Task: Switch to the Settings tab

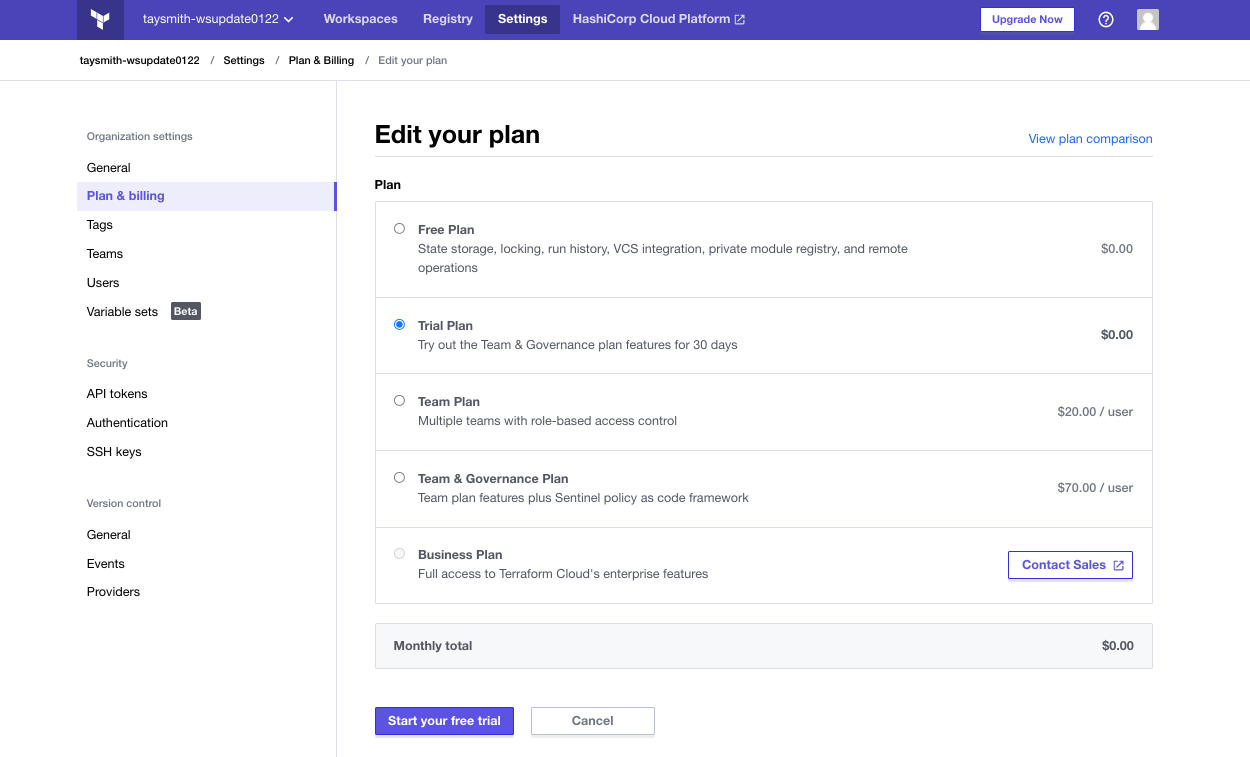Action: tap(522, 19)
